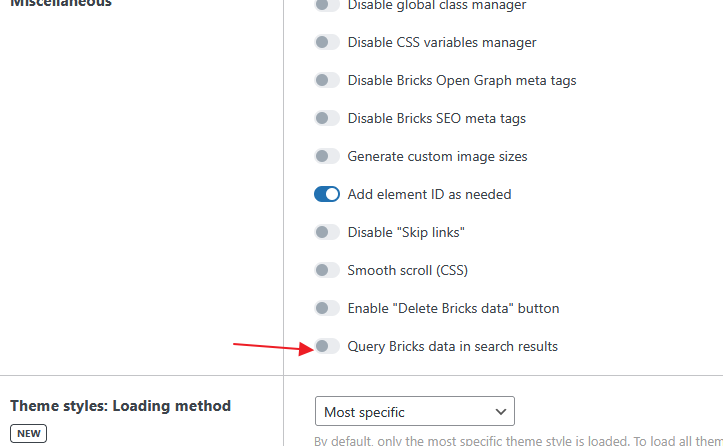Click the "Disable Bricks SEO meta tags" label text
Screen dimensions: 723x446
[x=436, y=118]
